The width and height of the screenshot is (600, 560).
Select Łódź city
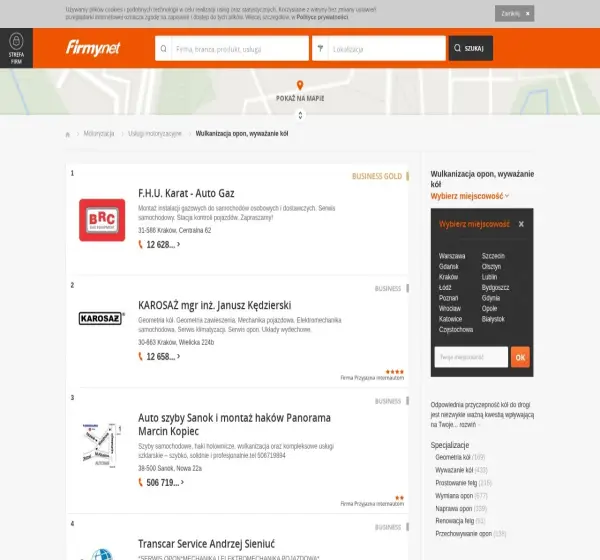point(445,287)
